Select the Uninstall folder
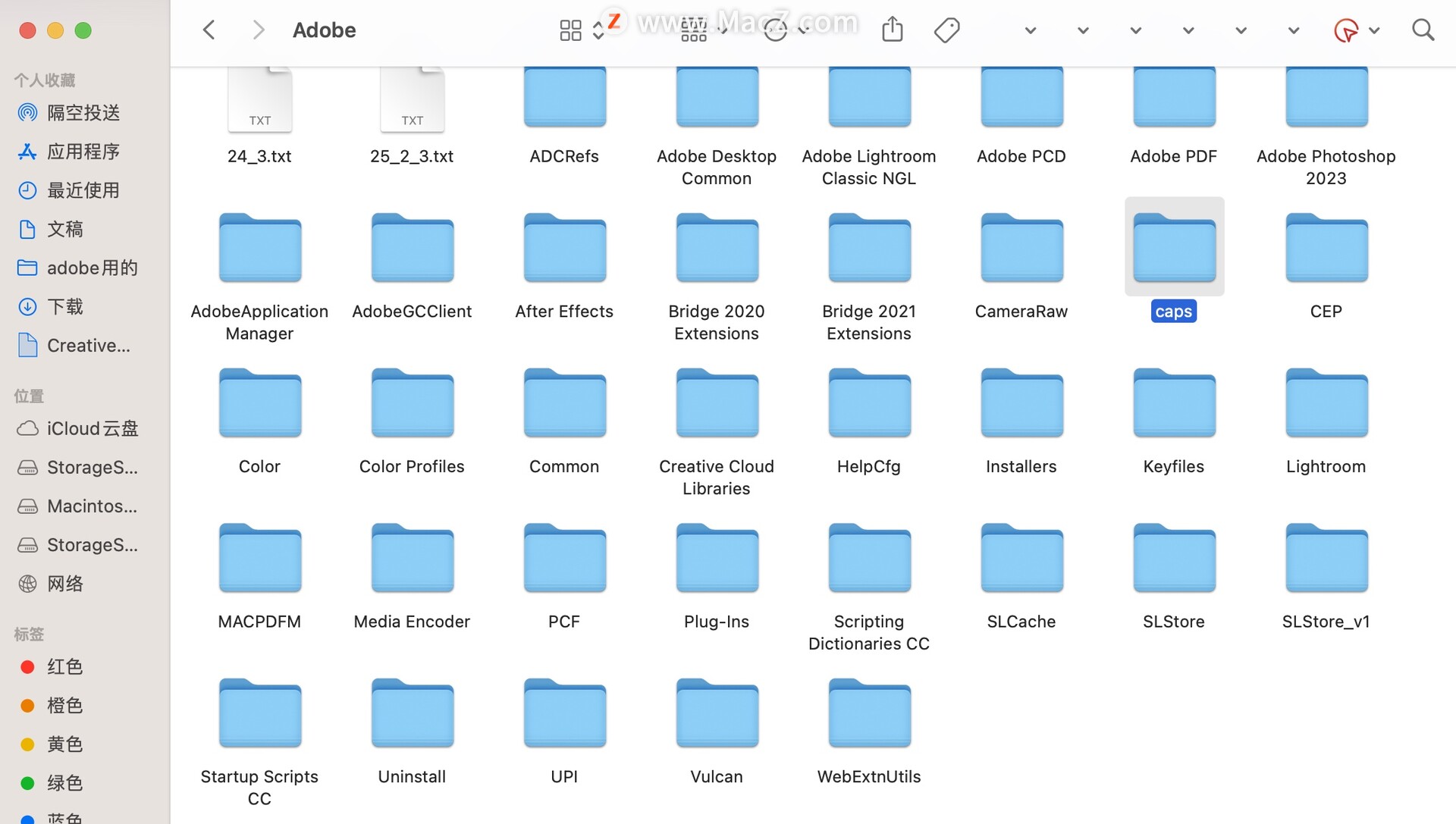Image resolution: width=1456 pixels, height=824 pixels. pos(412,713)
